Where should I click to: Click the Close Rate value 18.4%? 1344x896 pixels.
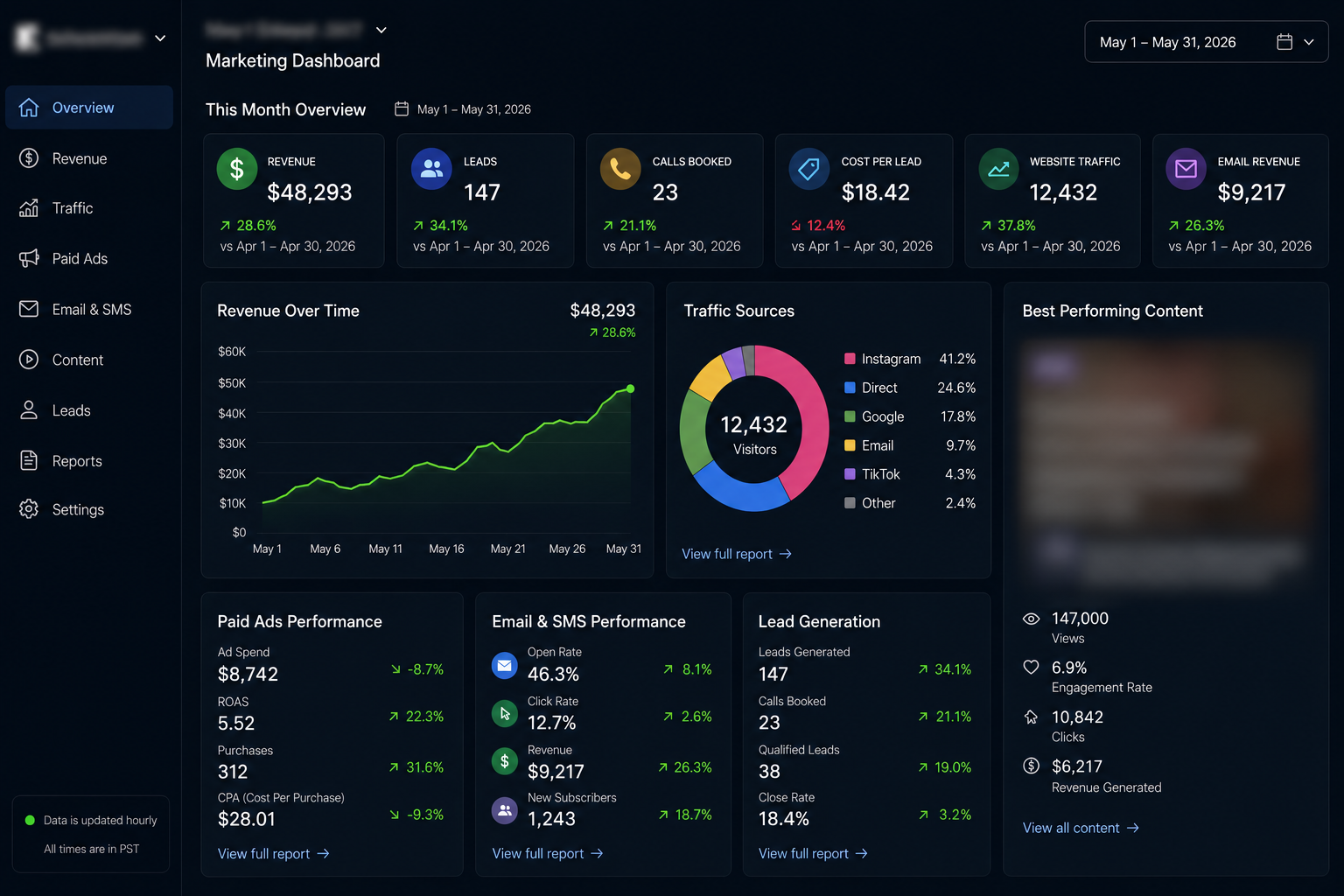[784, 819]
